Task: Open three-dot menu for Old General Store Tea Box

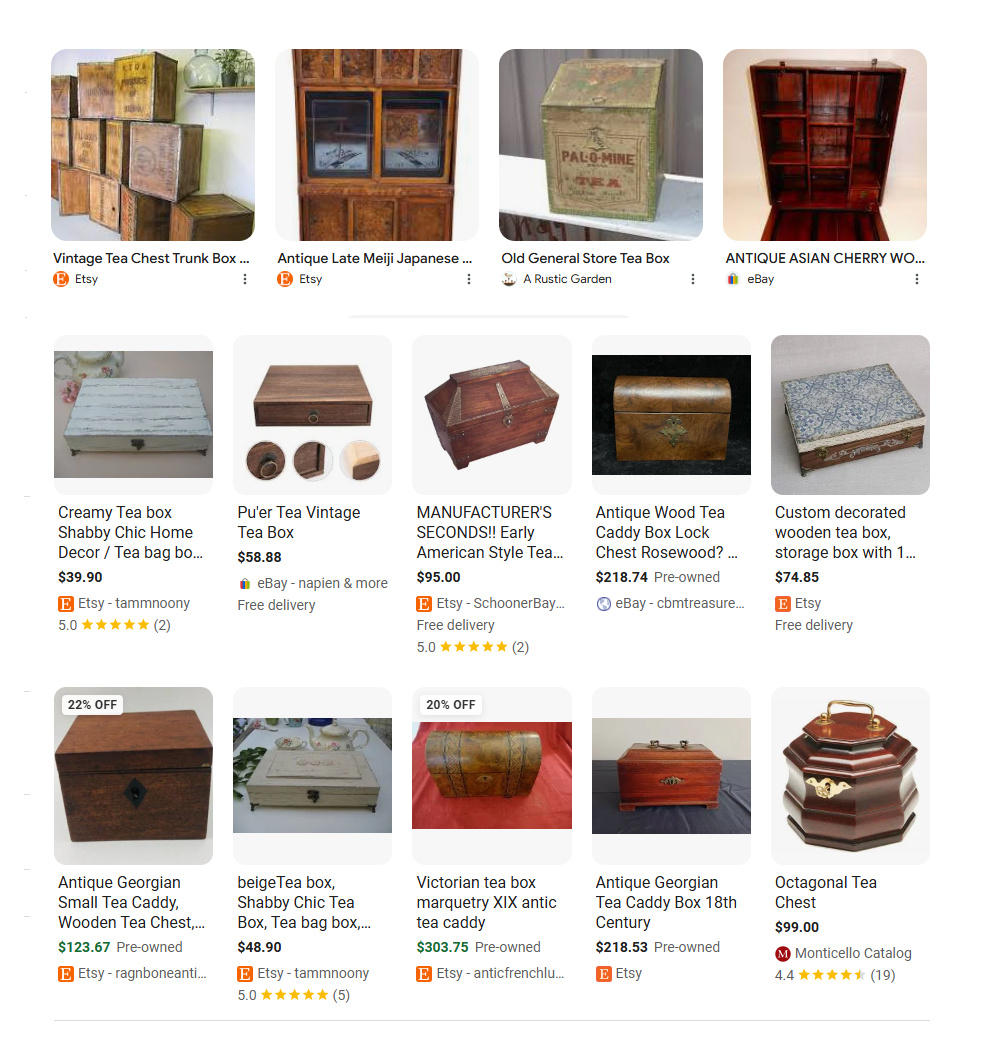Action: (x=693, y=279)
